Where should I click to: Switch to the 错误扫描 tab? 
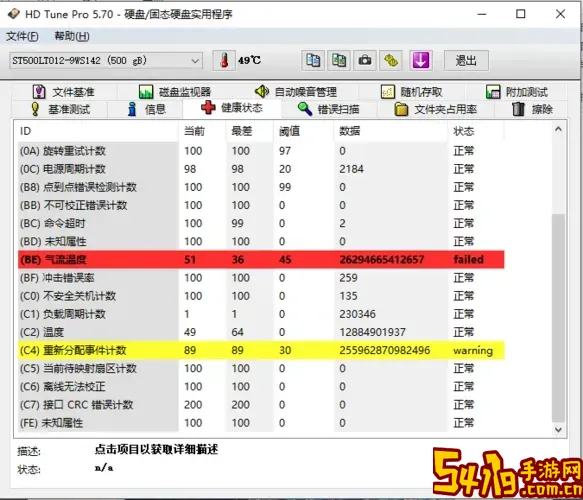(x=329, y=109)
